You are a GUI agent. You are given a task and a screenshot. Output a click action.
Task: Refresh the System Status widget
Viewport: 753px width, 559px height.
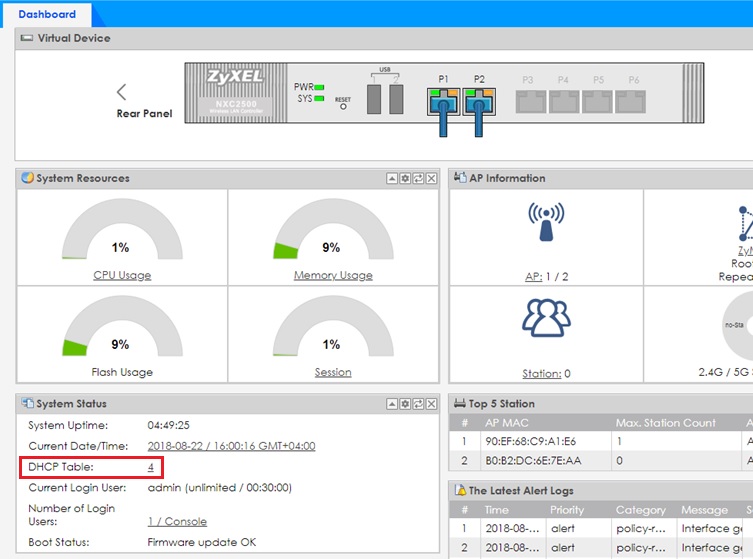419,403
